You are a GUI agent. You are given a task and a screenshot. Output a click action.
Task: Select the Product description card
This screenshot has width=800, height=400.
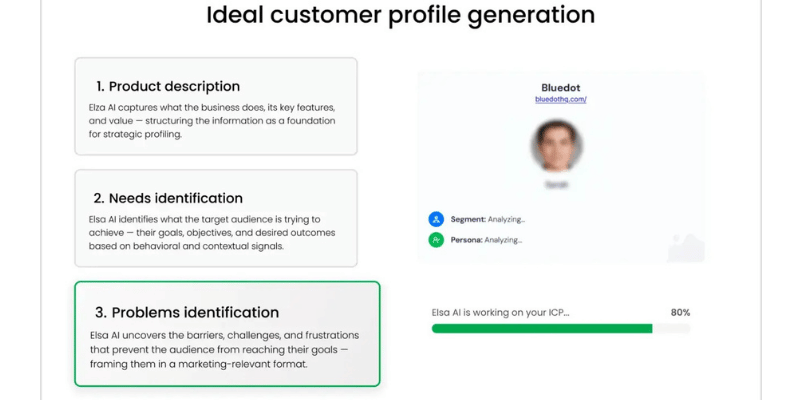pyautogui.click(x=216, y=106)
